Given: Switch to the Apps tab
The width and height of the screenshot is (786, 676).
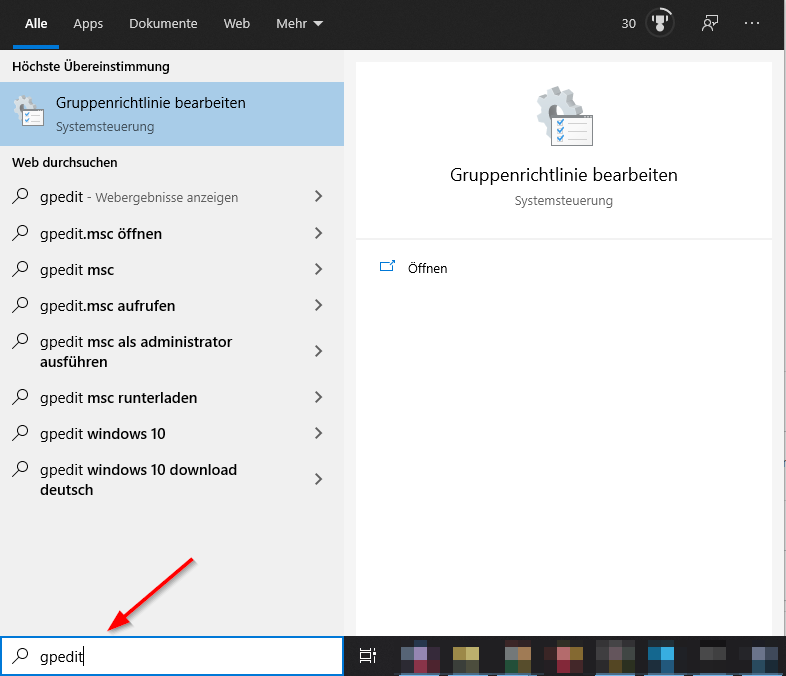Looking at the screenshot, I should 88,24.
